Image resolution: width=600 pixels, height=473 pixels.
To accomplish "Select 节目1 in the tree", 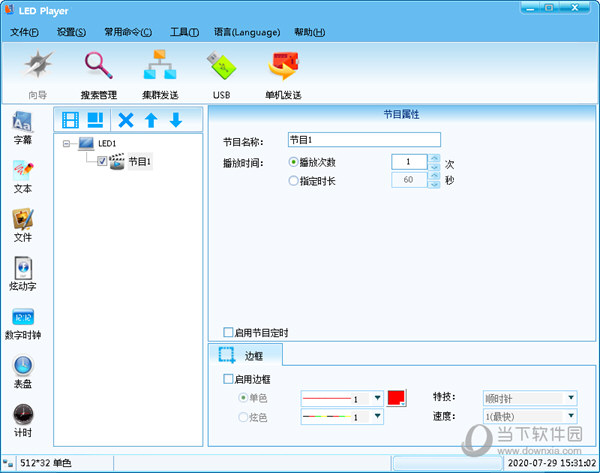I will click(139, 161).
